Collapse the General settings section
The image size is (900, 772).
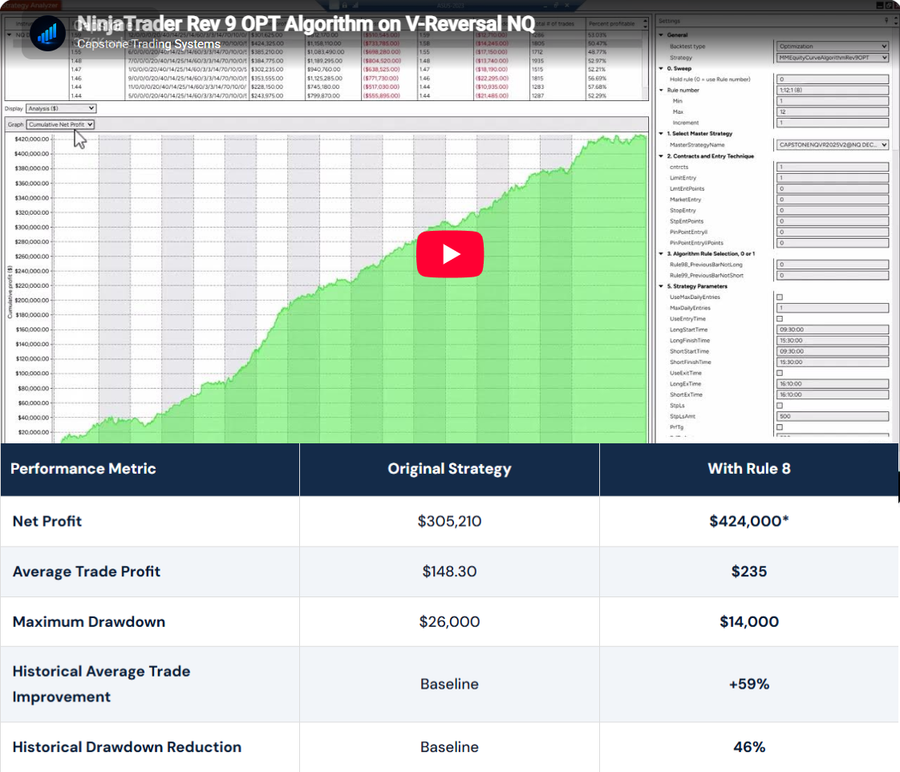point(661,35)
